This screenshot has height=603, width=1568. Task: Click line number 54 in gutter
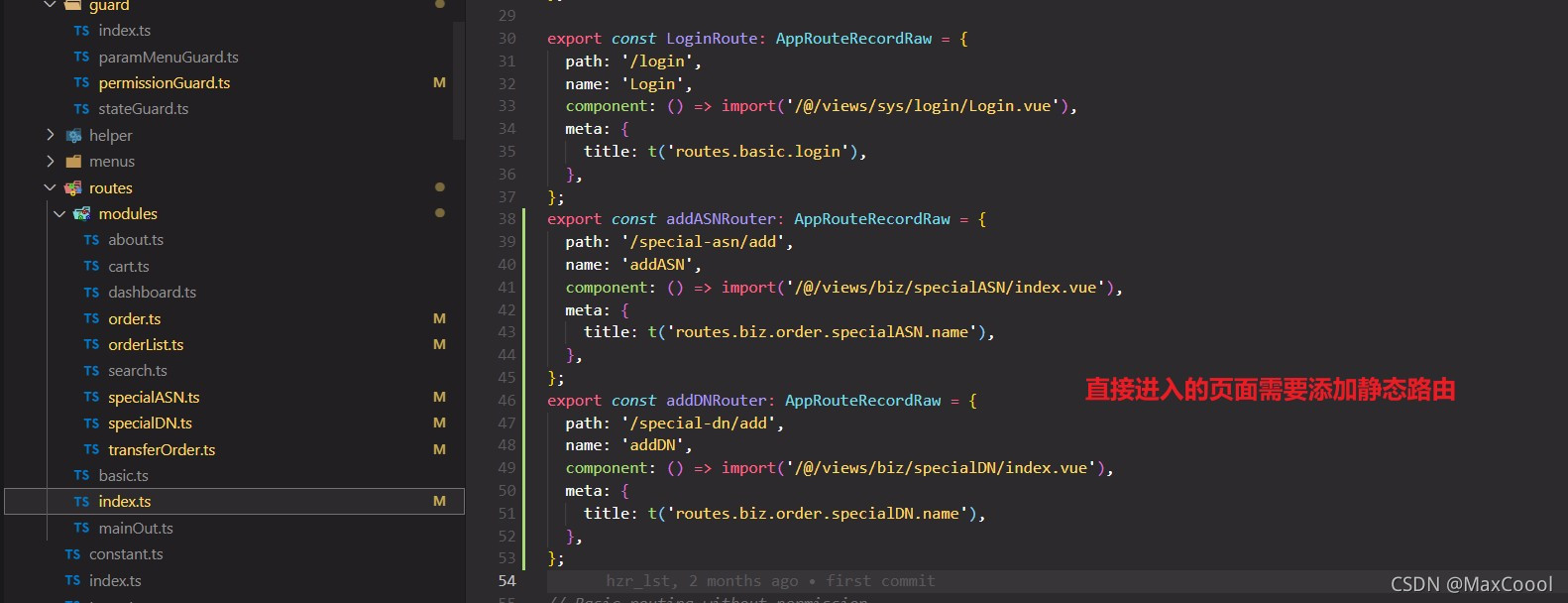[x=506, y=580]
